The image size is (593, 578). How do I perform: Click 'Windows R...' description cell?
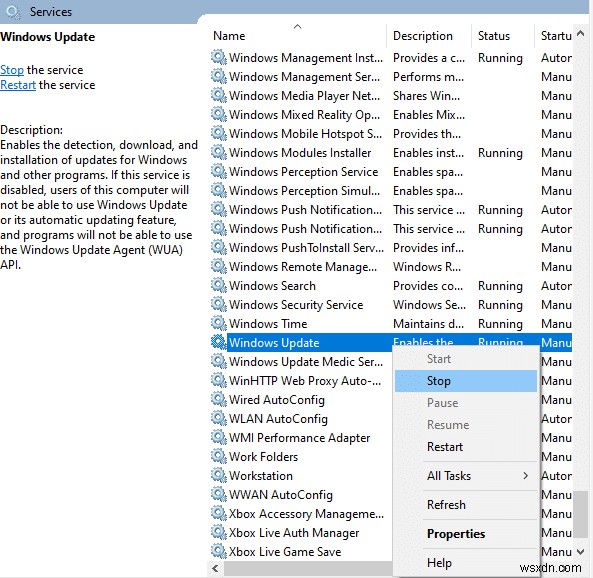427,267
